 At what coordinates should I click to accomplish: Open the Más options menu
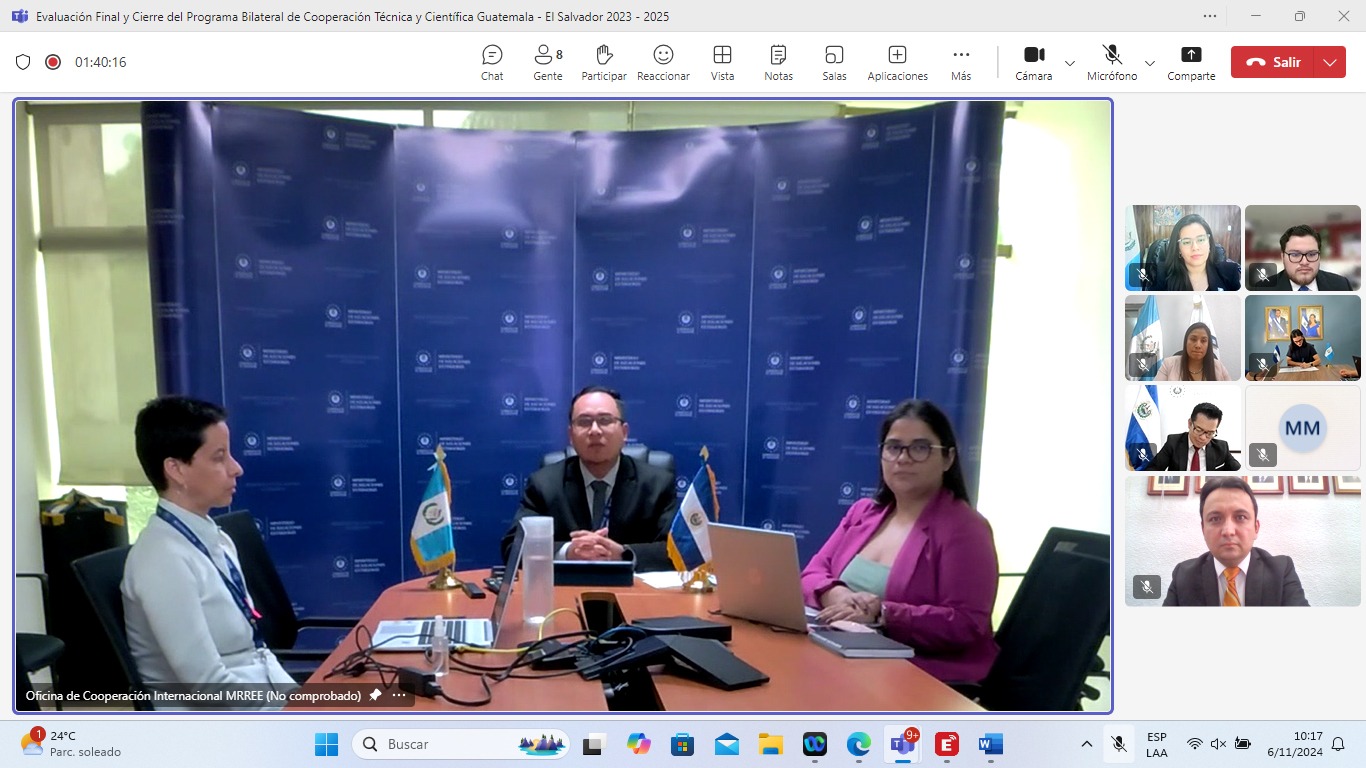(961, 62)
